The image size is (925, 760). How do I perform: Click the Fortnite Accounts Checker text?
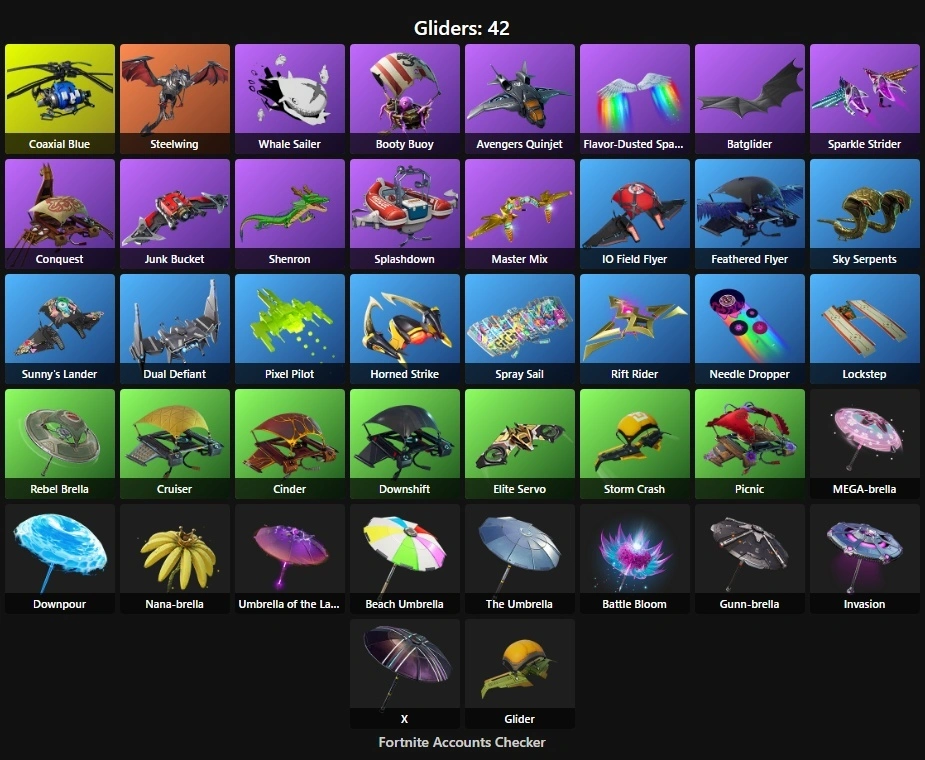(462, 742)
